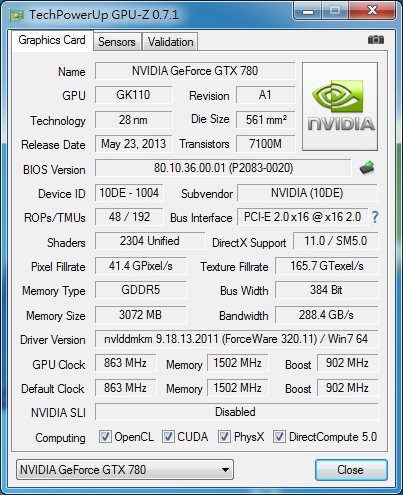This screenshot has width=403, height=495.
Task: Click the Release Date field May 23, 2013
Action: (x=133, y=144)
